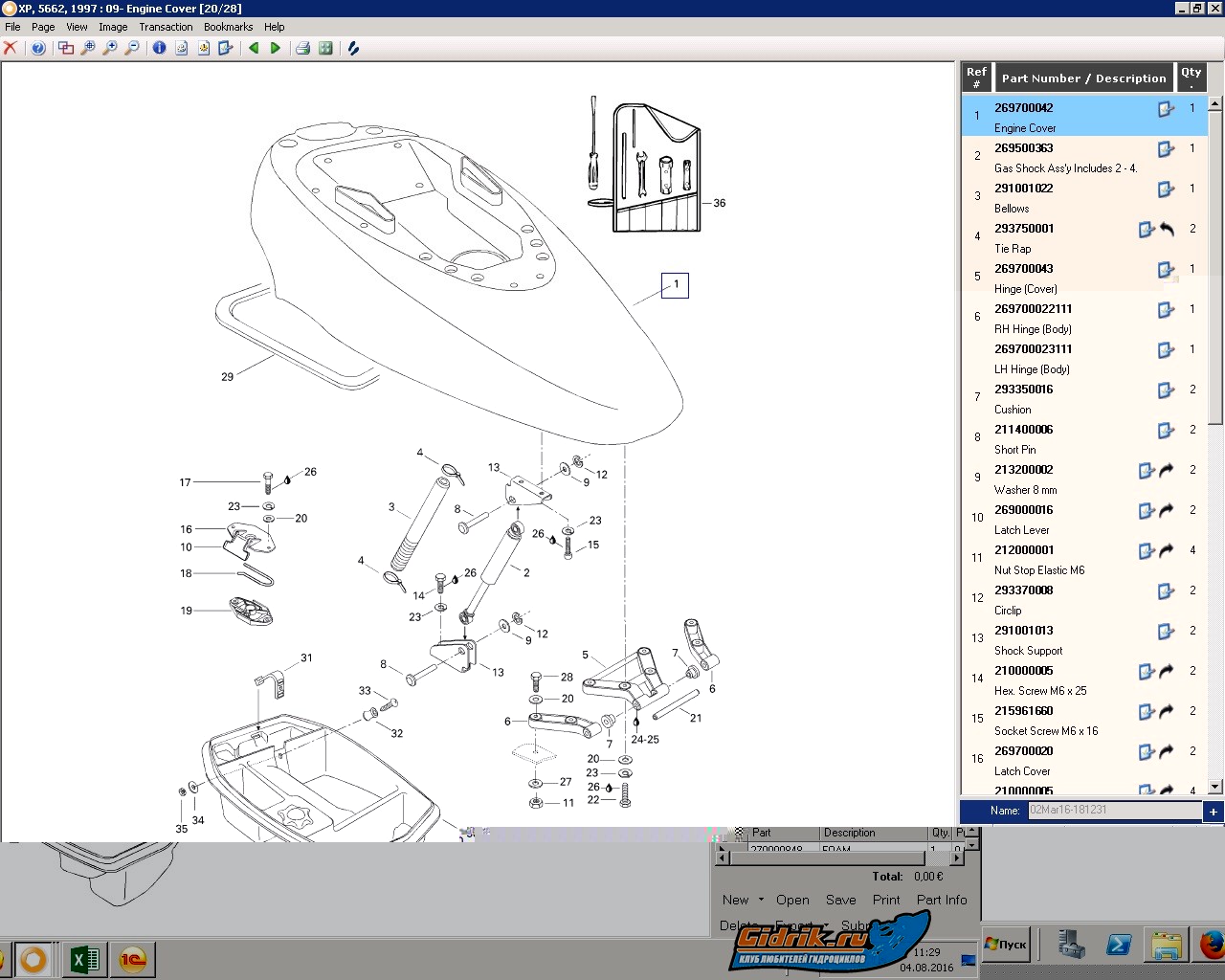Screen dimensions: 1225x980
Task: Click the supersession arrow on the Tie Rap row
Action: tap(1167, 230)
